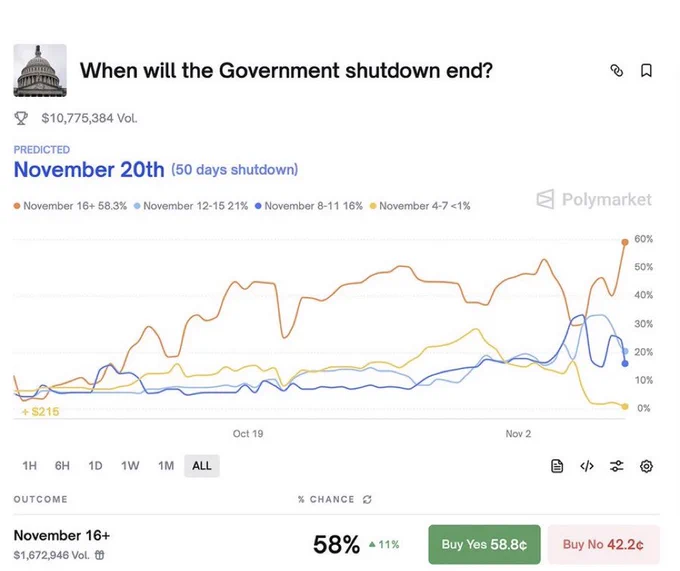Image resolution: width=680 pixels, height=571 pixels.
Task: Click the November 16+ outcome row title
Action: coord(62,535)
